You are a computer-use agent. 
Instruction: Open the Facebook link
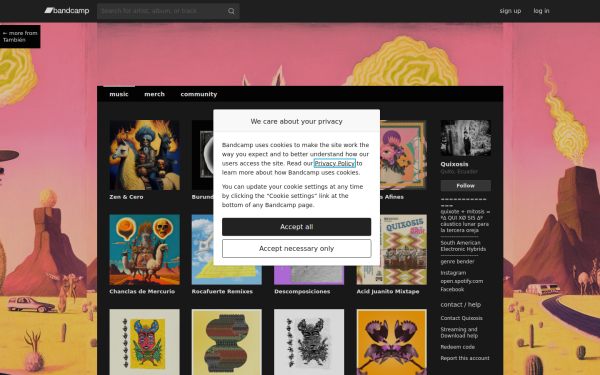pyautogui.click(x=452, y=290)
